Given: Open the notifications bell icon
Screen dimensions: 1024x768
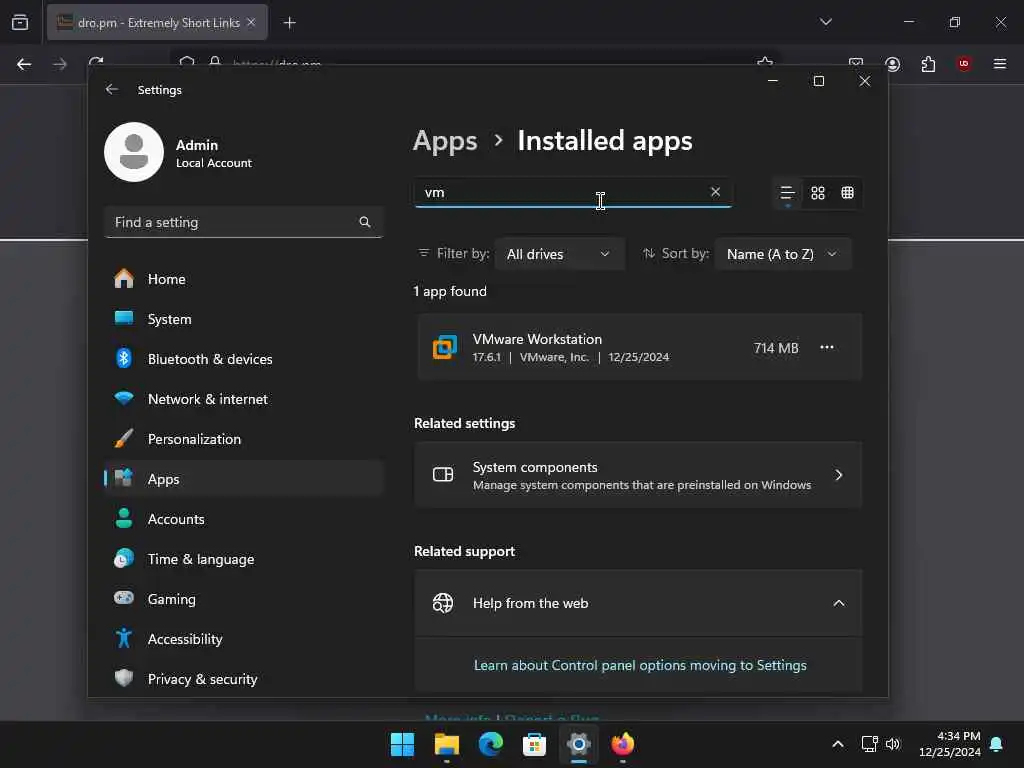Looking at the screenshot, I should coord(997,744).
